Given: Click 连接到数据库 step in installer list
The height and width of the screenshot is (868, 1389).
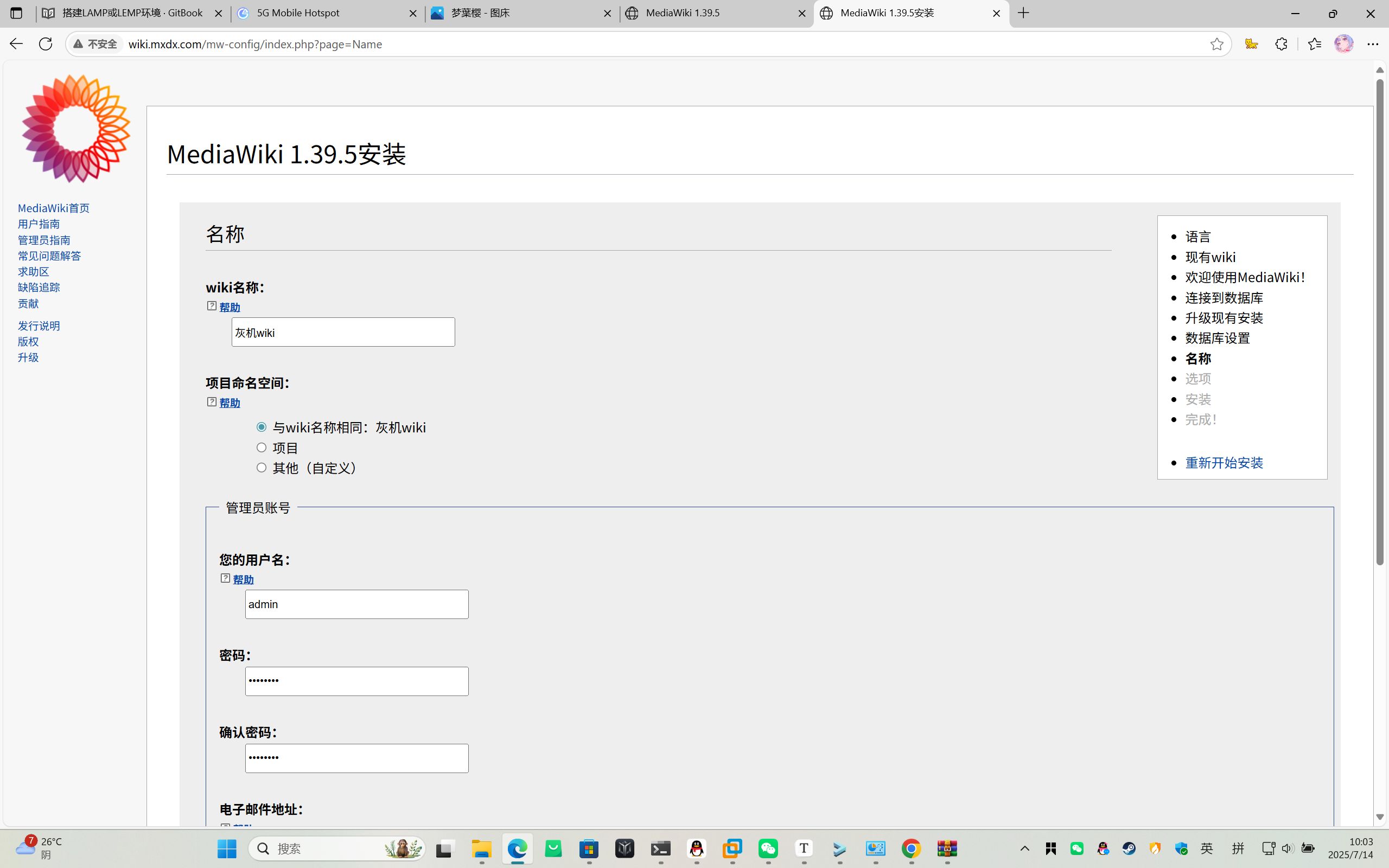Looking at the screenshot, I should [1224, 297].
